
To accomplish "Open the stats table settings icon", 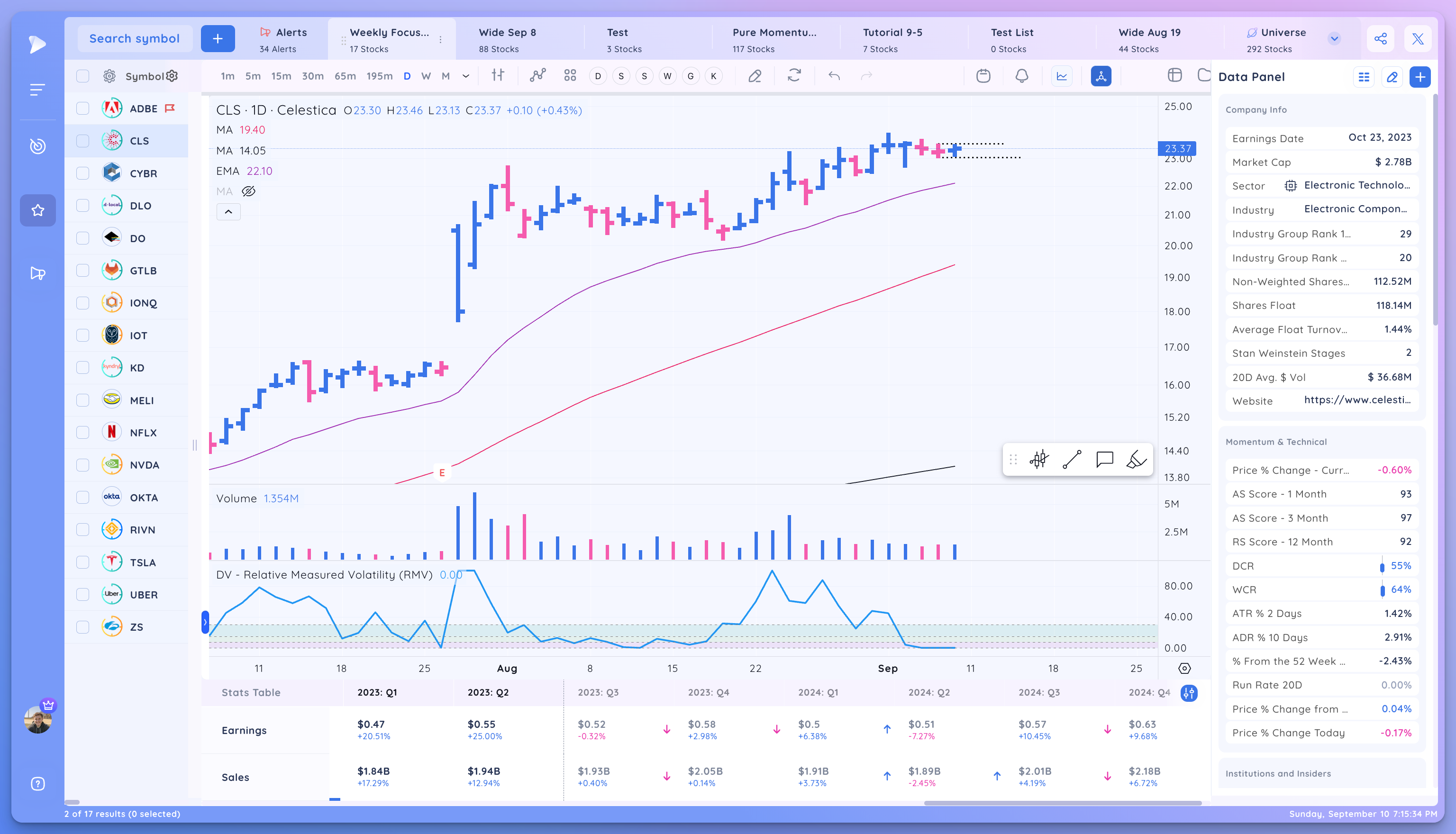I will coord(1189,693).
